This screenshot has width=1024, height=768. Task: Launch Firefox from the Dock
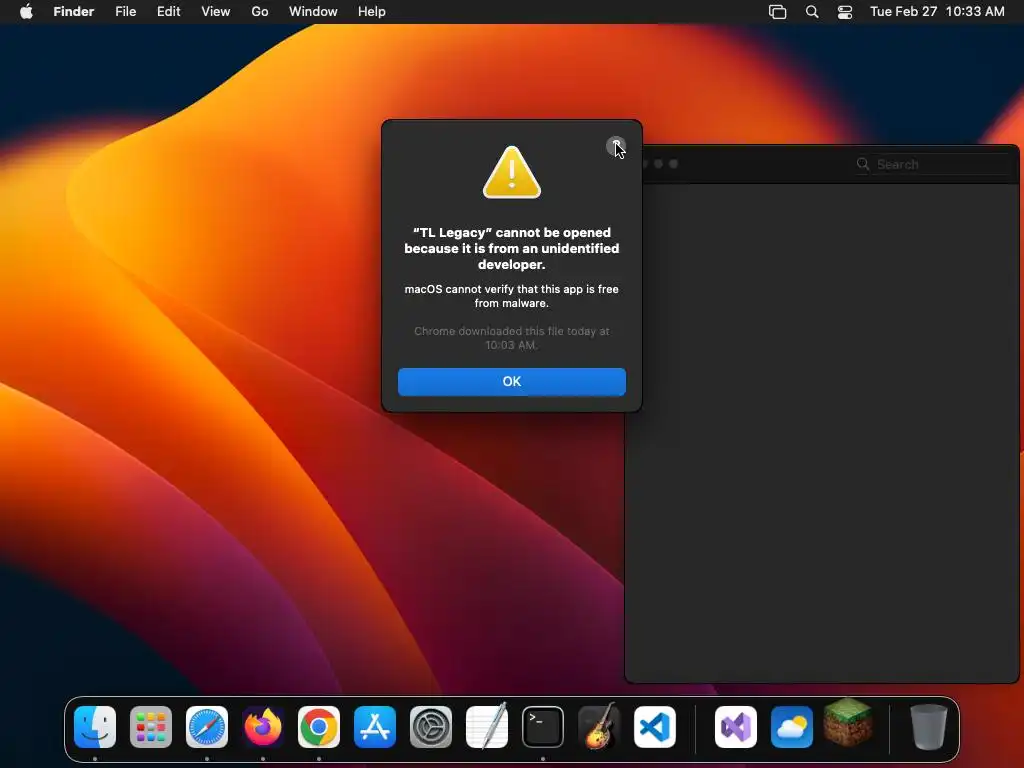[263, 727]
